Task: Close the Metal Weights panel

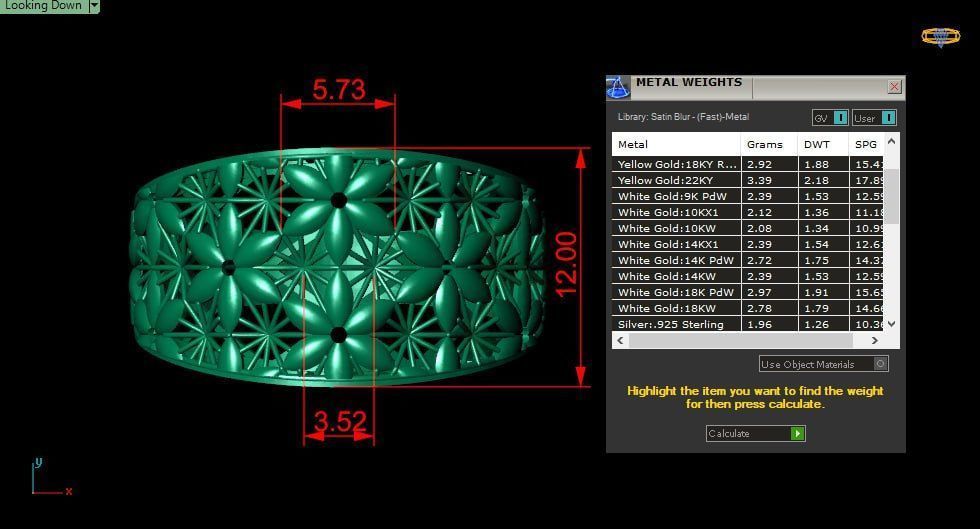Action: (894, 87)
